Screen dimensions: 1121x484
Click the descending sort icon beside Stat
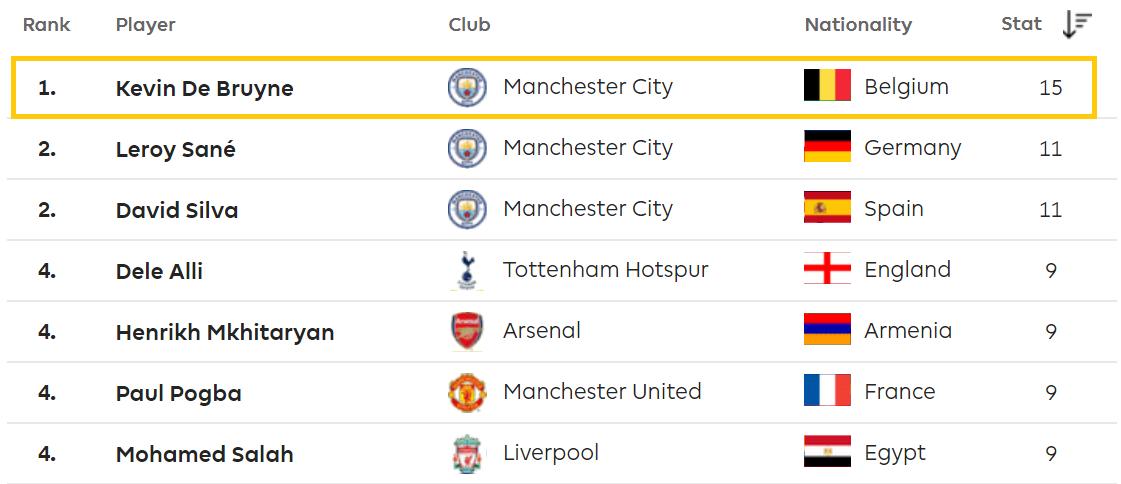(1077, 24)
